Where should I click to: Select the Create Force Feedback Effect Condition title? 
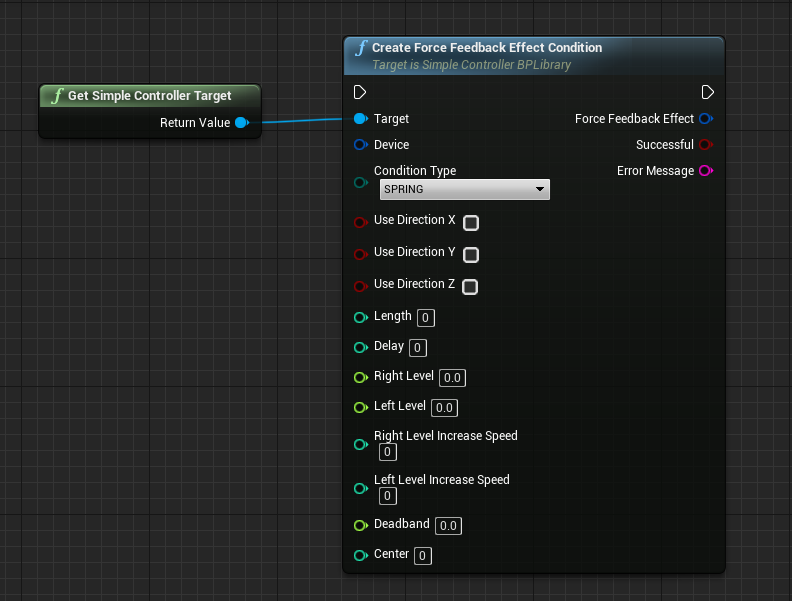coord(486,48)
